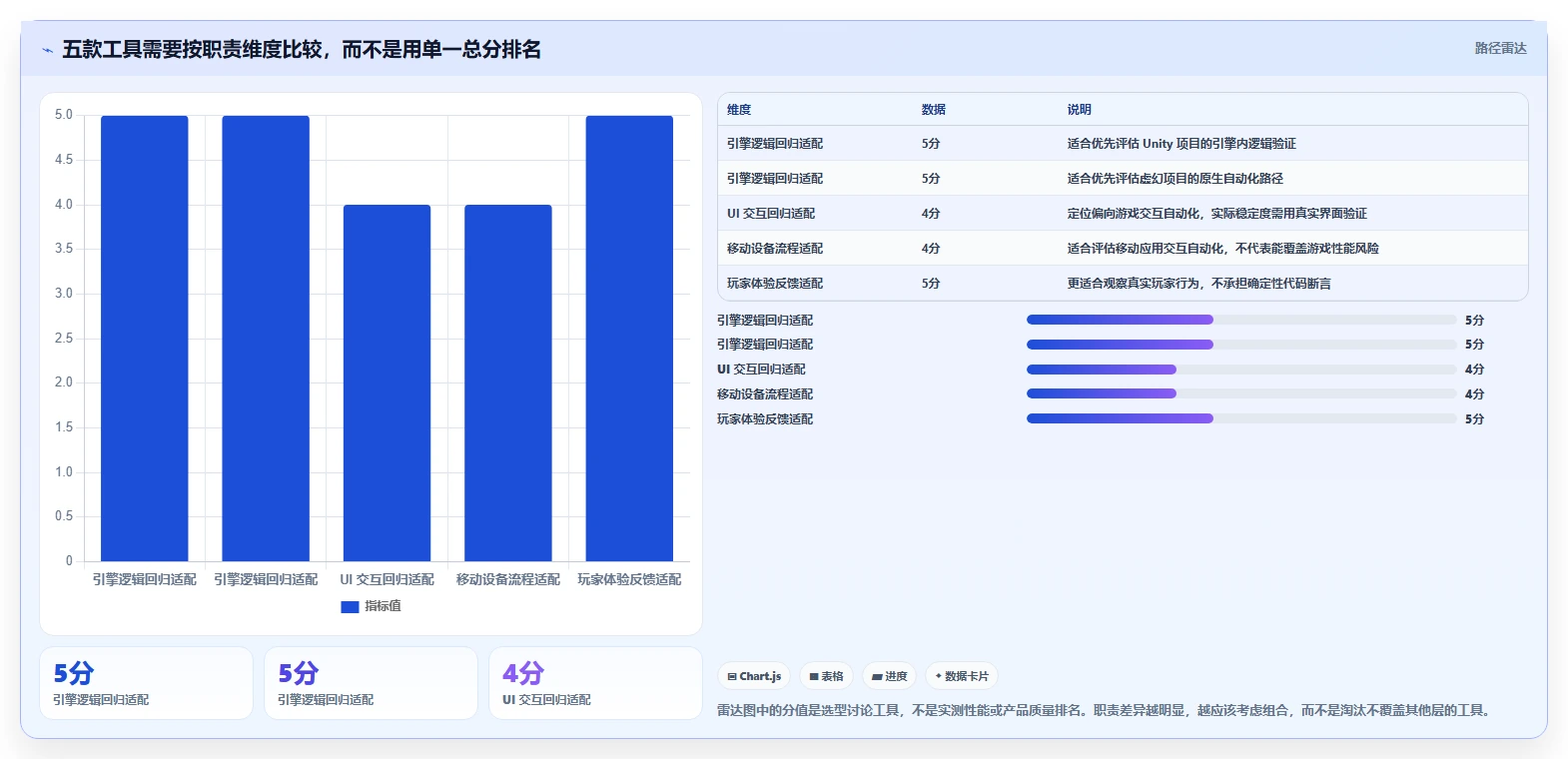This screenshot has height=759, width=1568.
Task: Click the 表格 chip
Action: [x=826, y=676]
